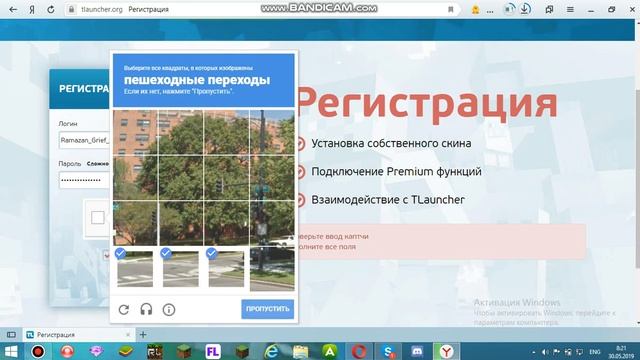Switch to the Регистрация browser tab
The image size is (640, 360).
click(x=79, y=335)
